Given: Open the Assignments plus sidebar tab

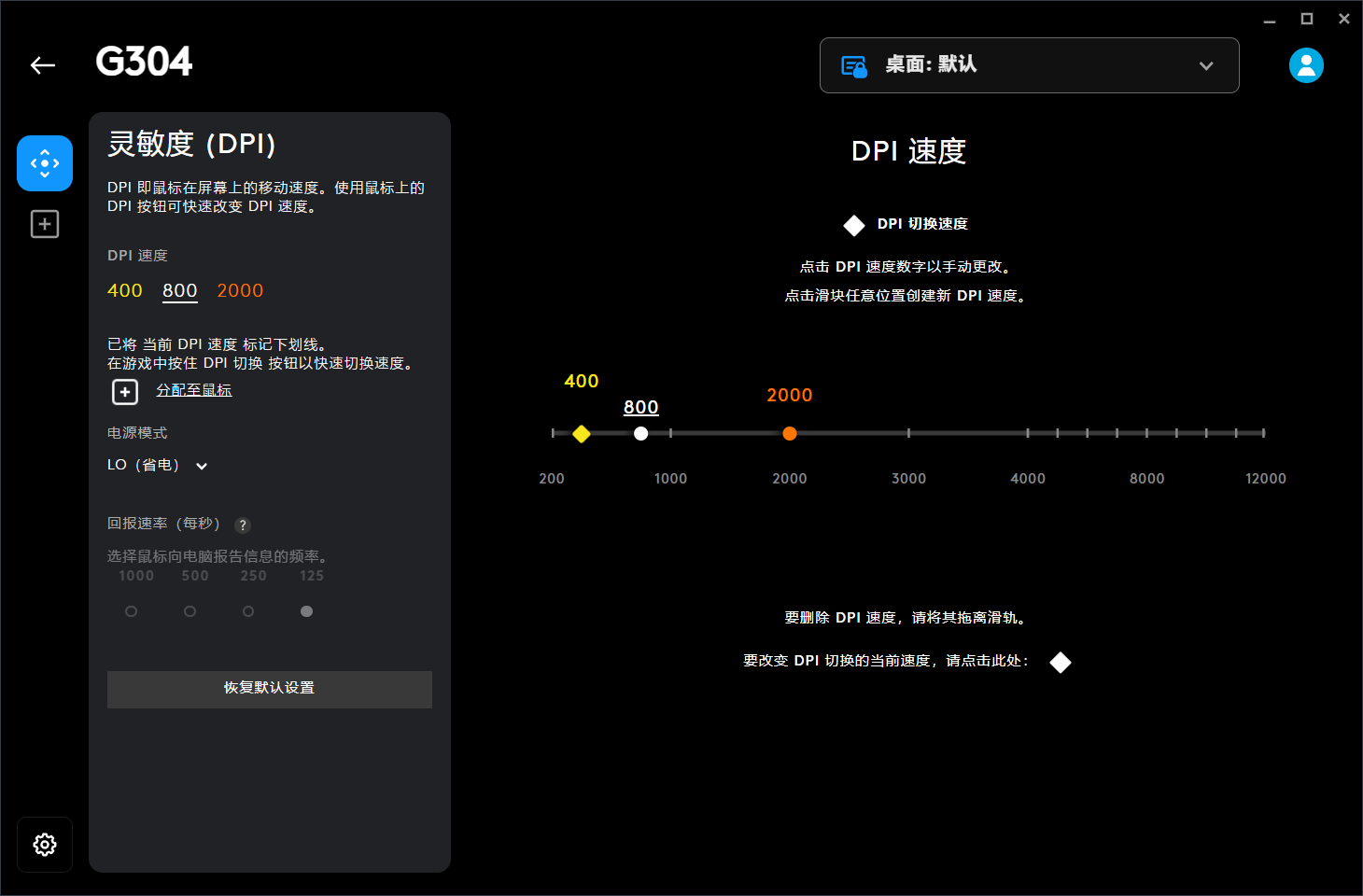Looking at the screenshot, I should point(45,224).
